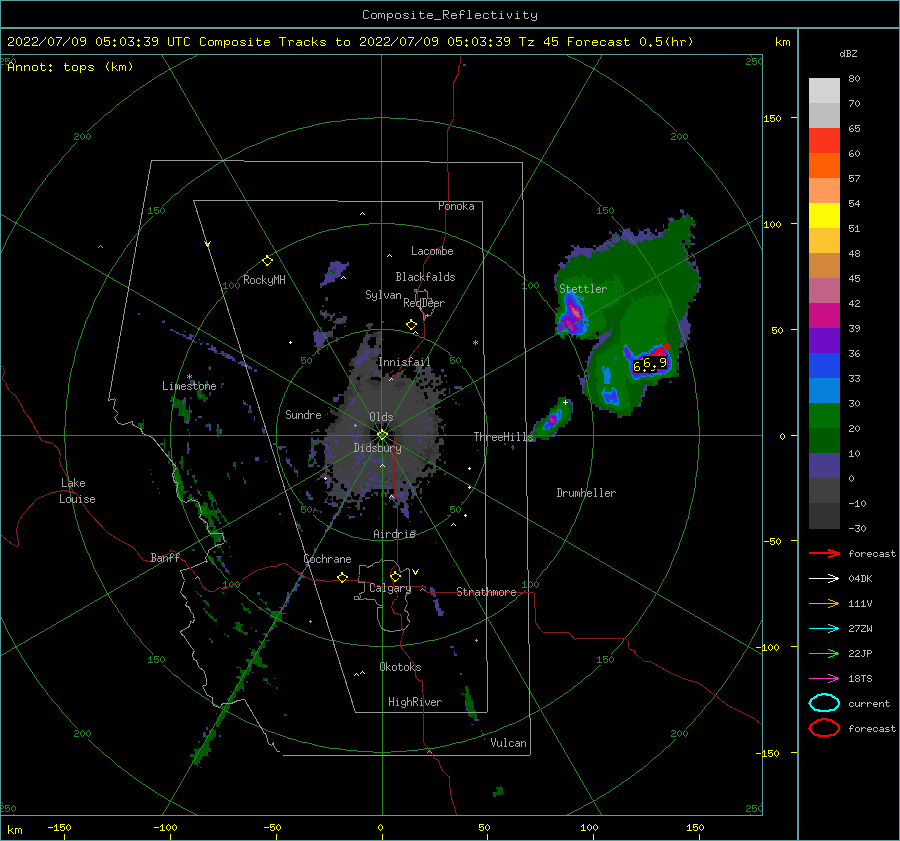Image resolution: width=900 pixels, height=841 pixels.
Task: Click the 'dBZ' heading above color scale
Action: [848, 53]
